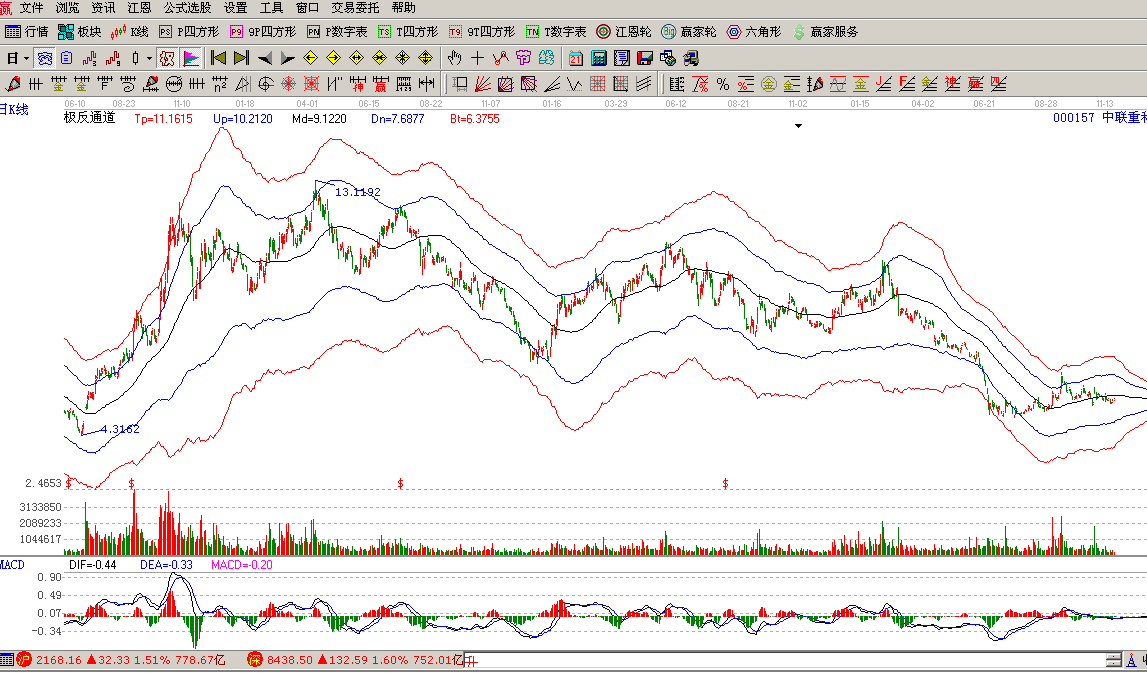Toggle the first highlighted chart mode button
Image resolution: width=1147 pixels, height=673 pixels.
[x=44, y=58]
